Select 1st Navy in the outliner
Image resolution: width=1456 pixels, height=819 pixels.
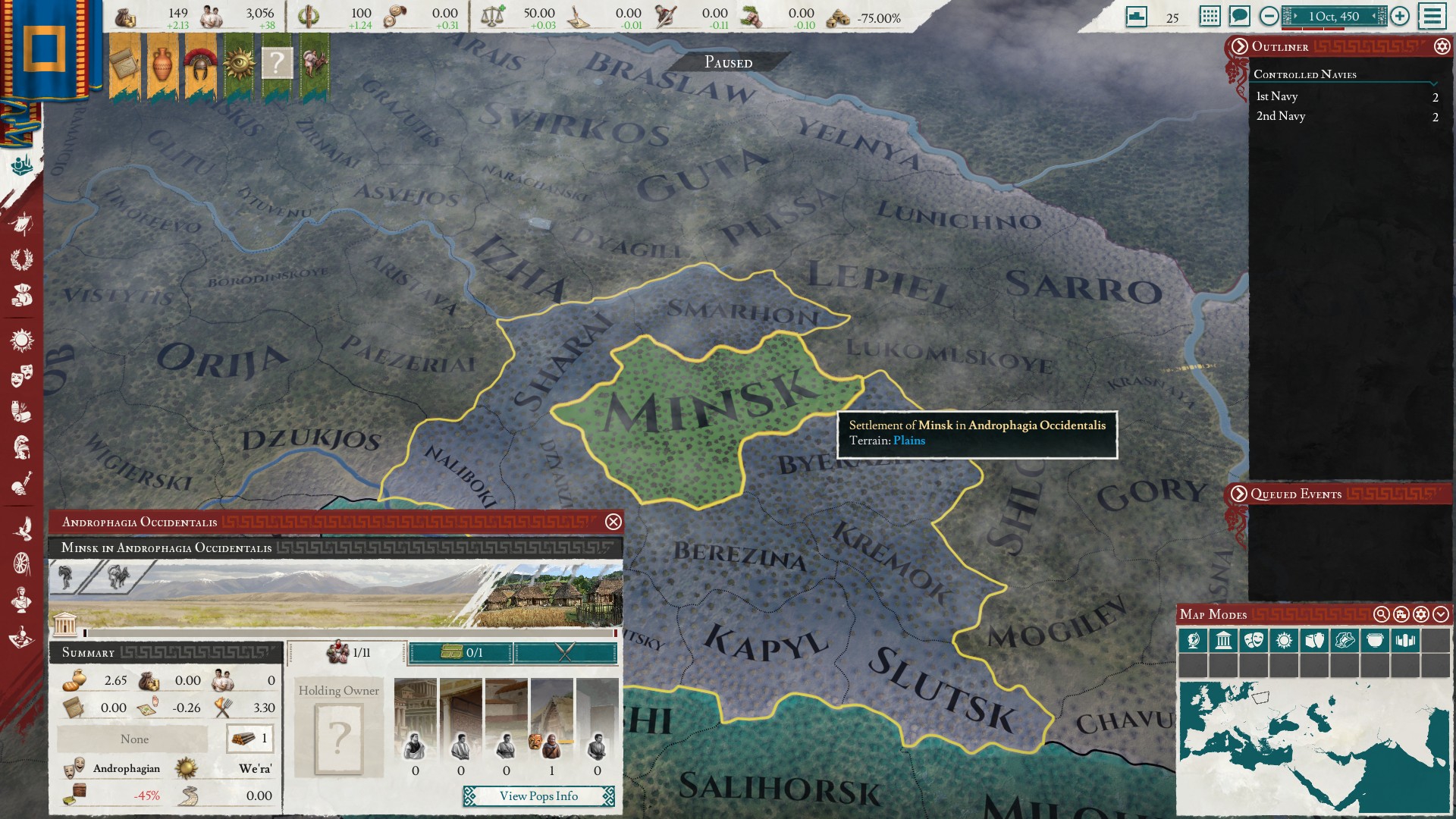coord(1277,96)
